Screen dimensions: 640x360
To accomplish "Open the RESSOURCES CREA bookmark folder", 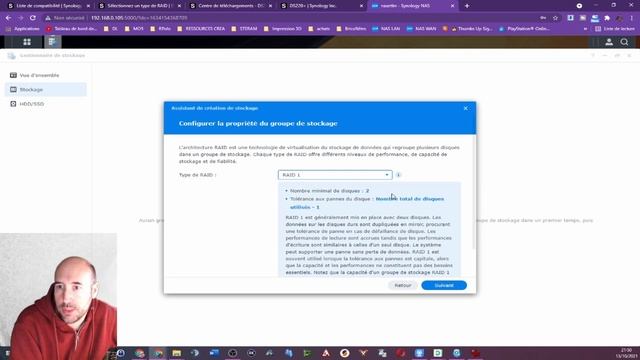I will pyautogui.click(x=201, y=29).
